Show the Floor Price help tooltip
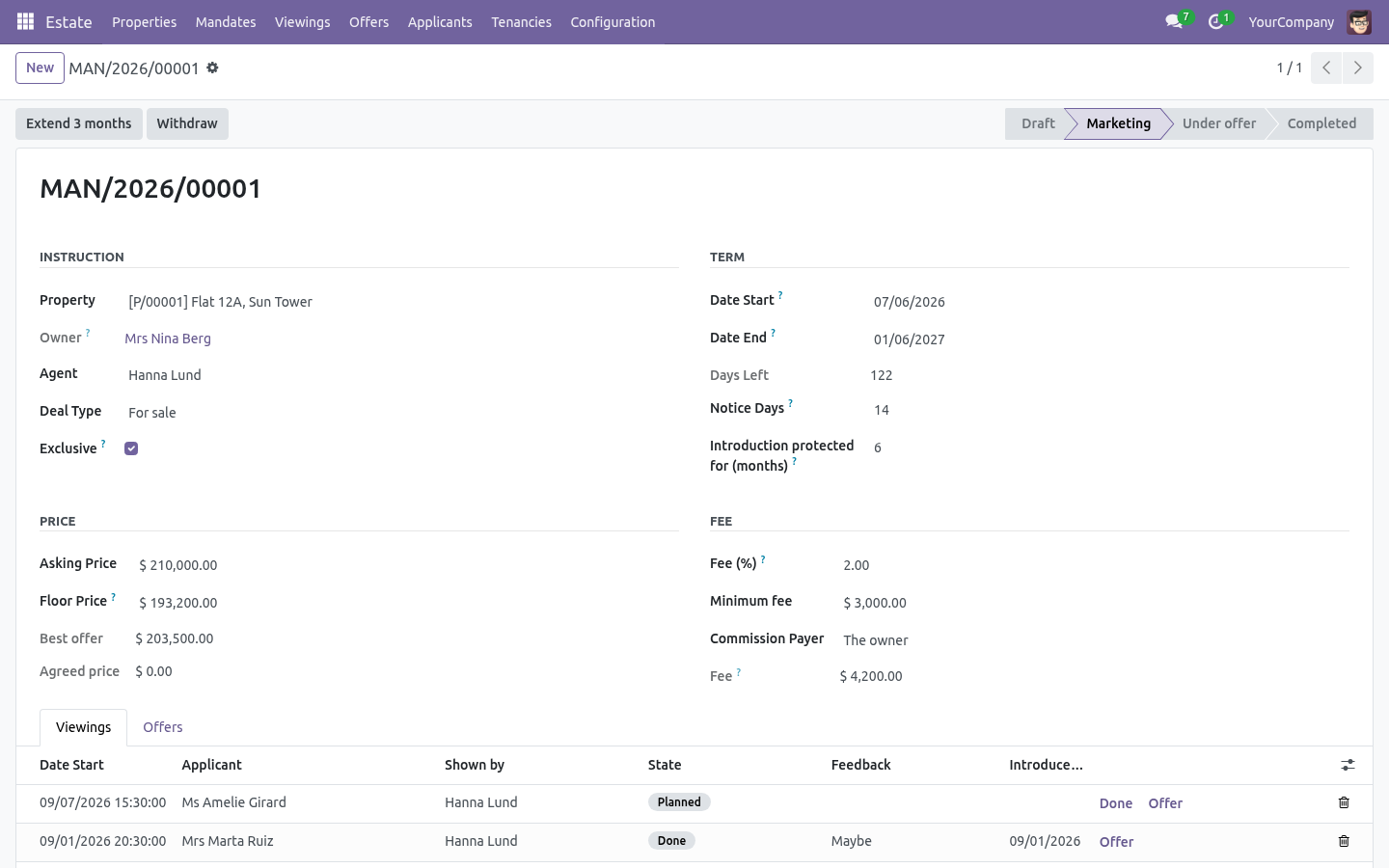Screen dimensions: 1389x868 [x=113, y=597]
